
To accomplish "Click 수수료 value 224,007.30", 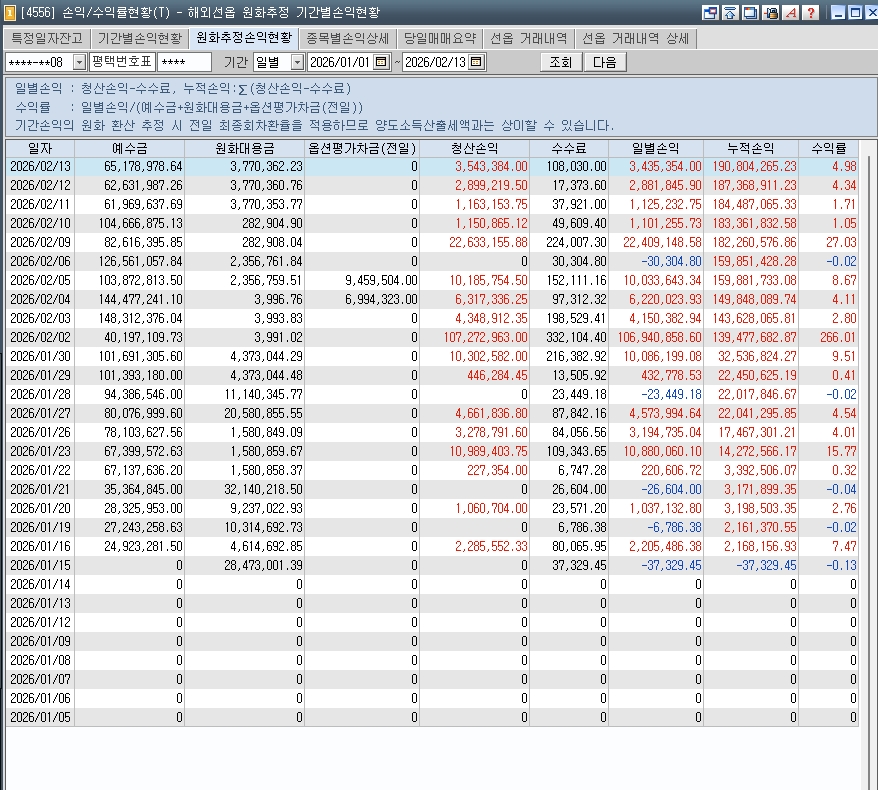I will tap(576, 242).
